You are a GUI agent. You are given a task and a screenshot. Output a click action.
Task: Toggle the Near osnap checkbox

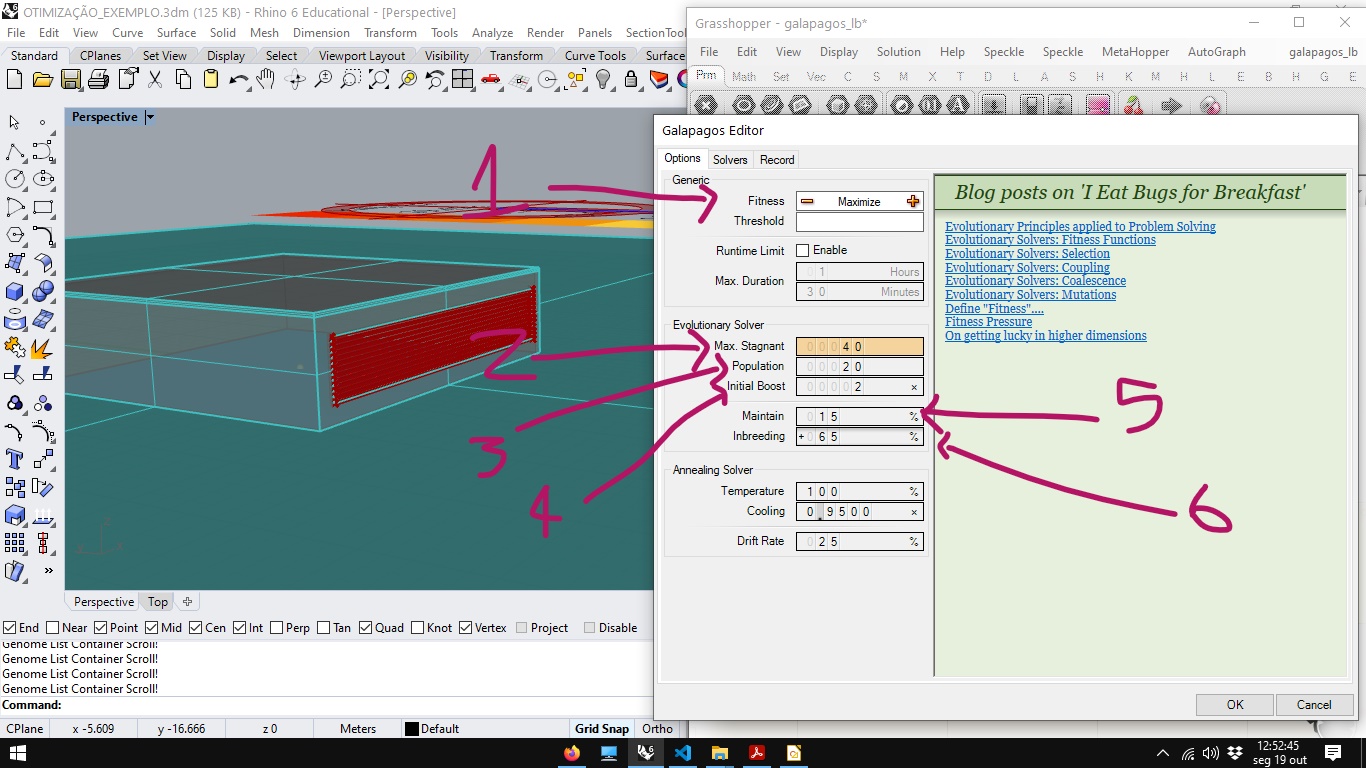pos(53,628)
